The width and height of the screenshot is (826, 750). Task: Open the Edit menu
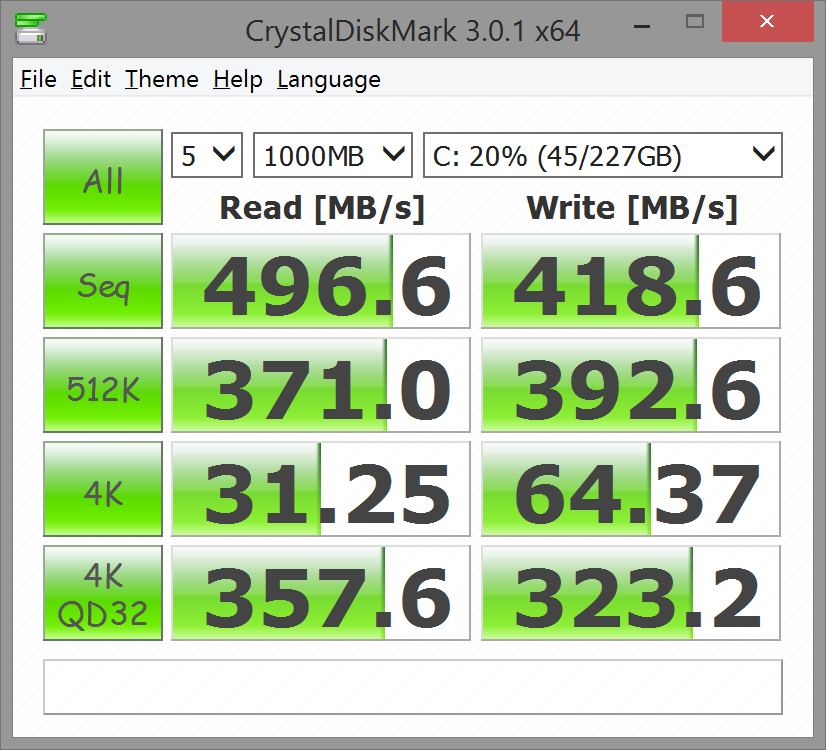91,80
